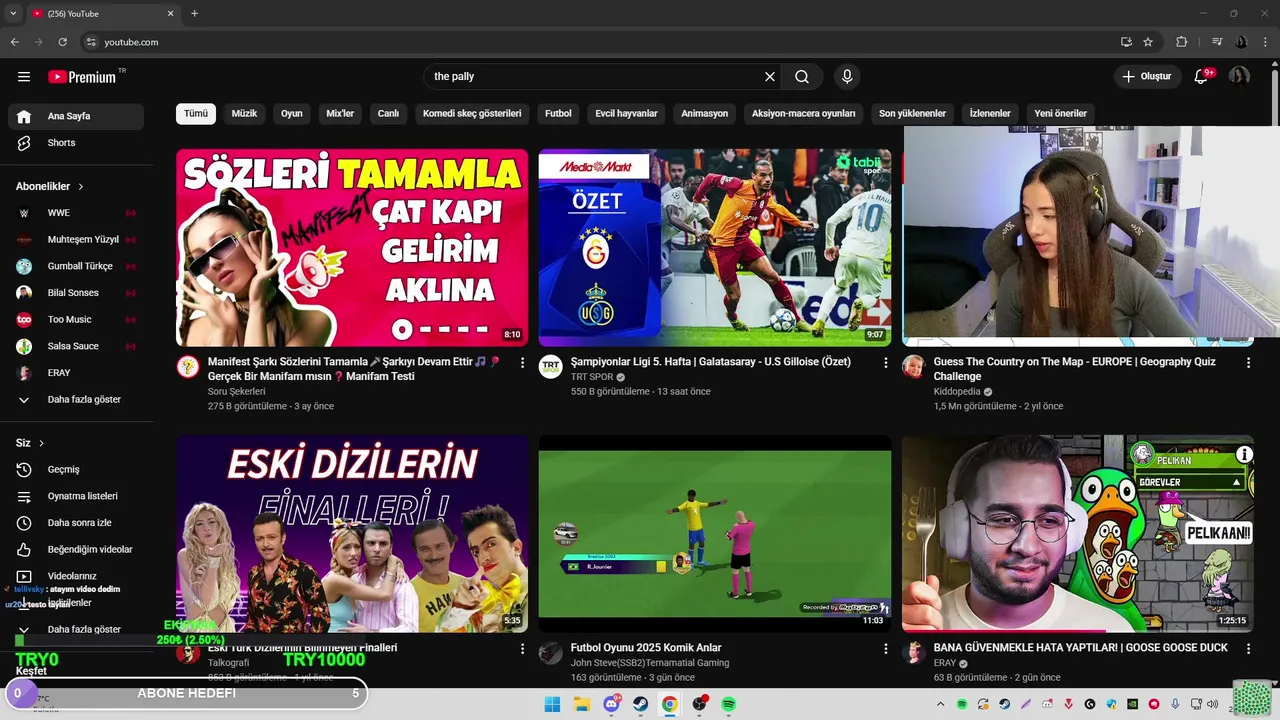Select the Tümü filter chip
1280x720 pixels.
(196, 114)
